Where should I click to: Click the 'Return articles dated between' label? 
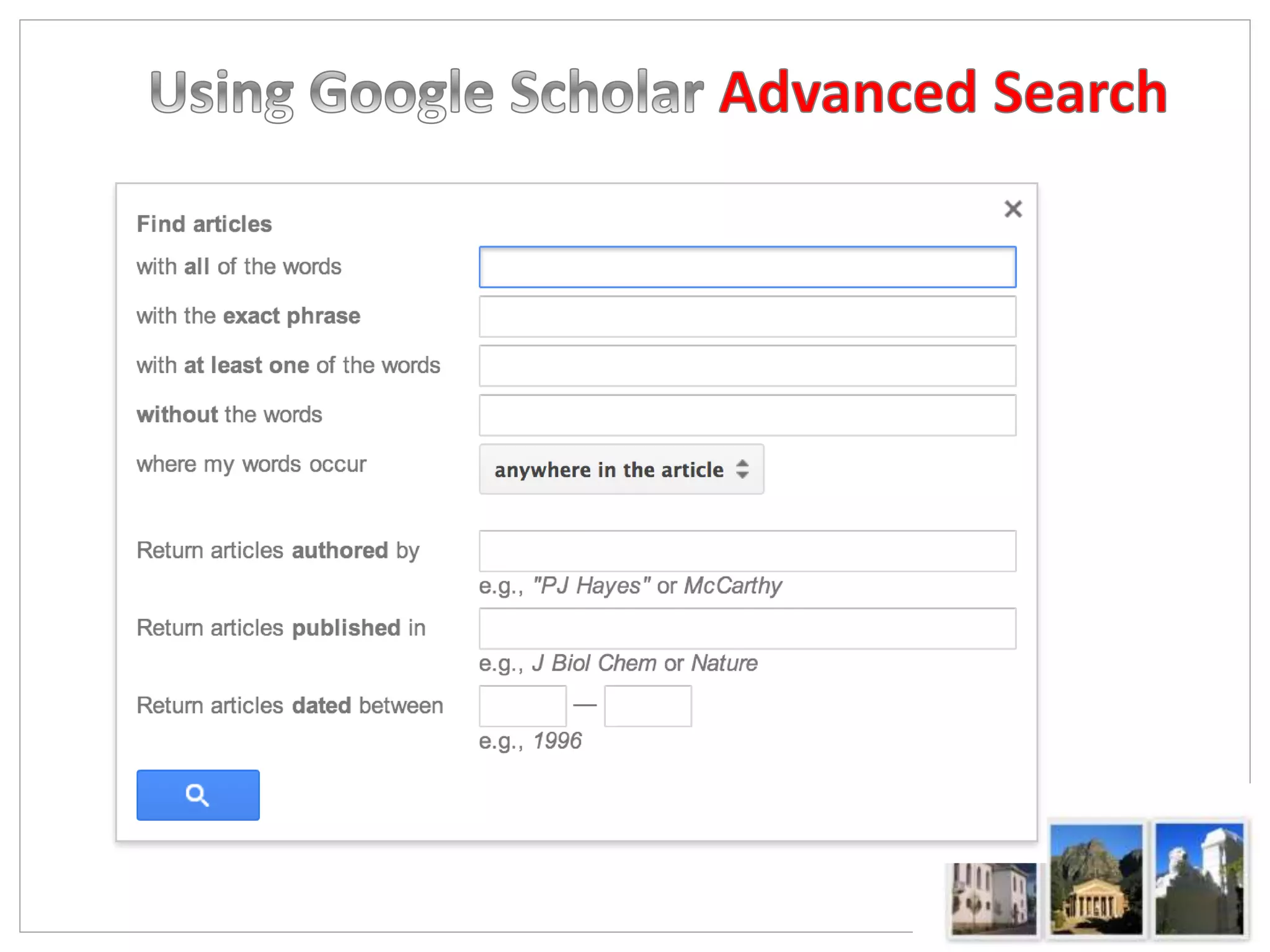pos(290,706)
